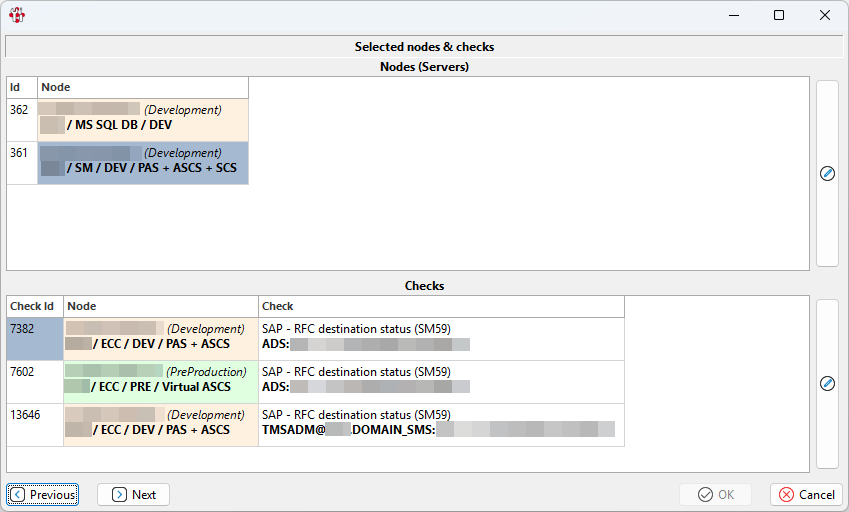Click the Node column header in Nodes table
Image resolution: width=849 pixels, height=512 pixels.
[x=142, y=87]
